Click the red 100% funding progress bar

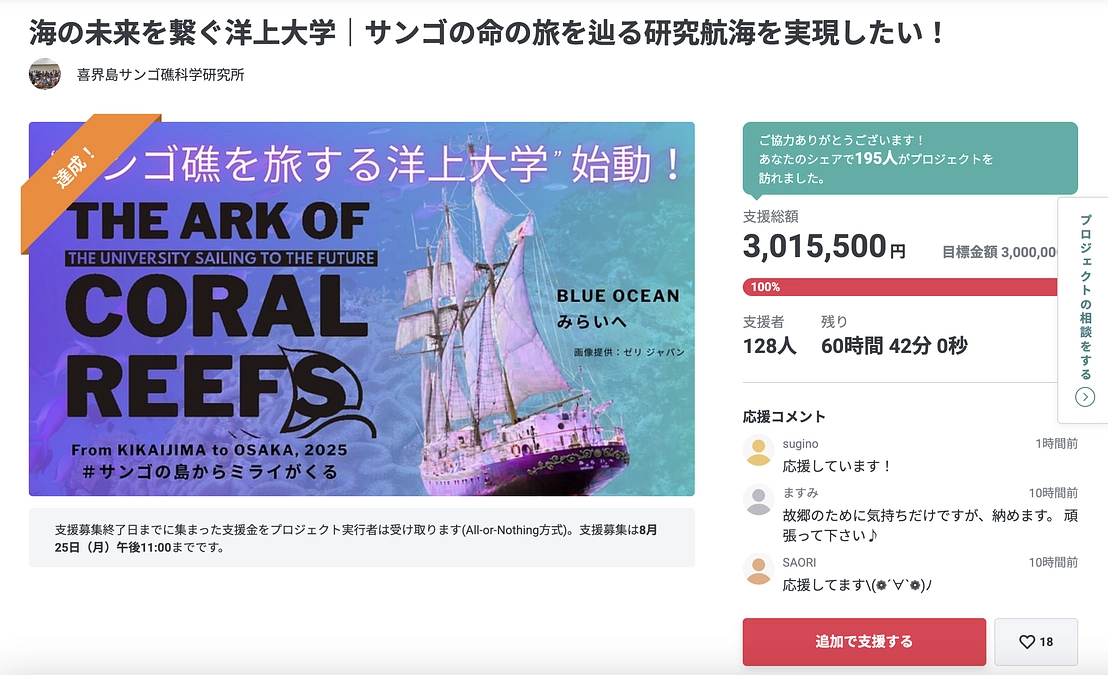coord(900,287)
